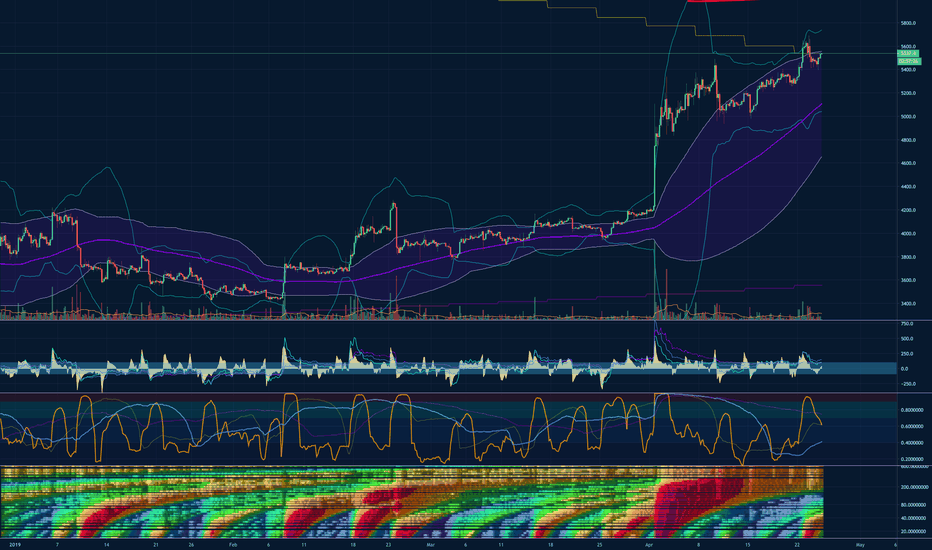
Task: Click the 0.0 oscillator scale label
Action: pos(904,369)
